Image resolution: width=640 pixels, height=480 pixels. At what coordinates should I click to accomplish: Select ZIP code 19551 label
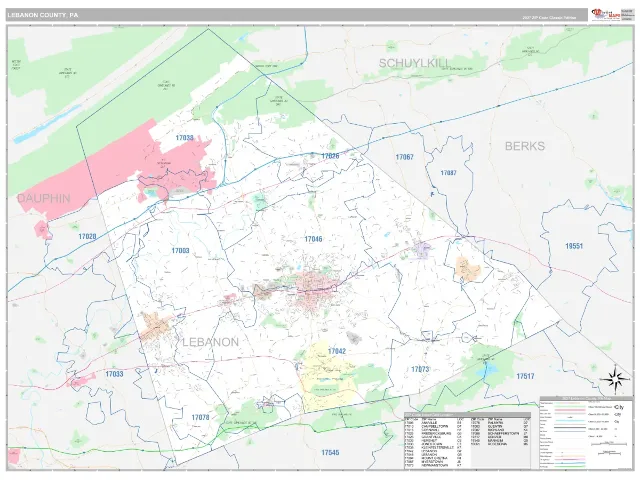coord(574,246)
